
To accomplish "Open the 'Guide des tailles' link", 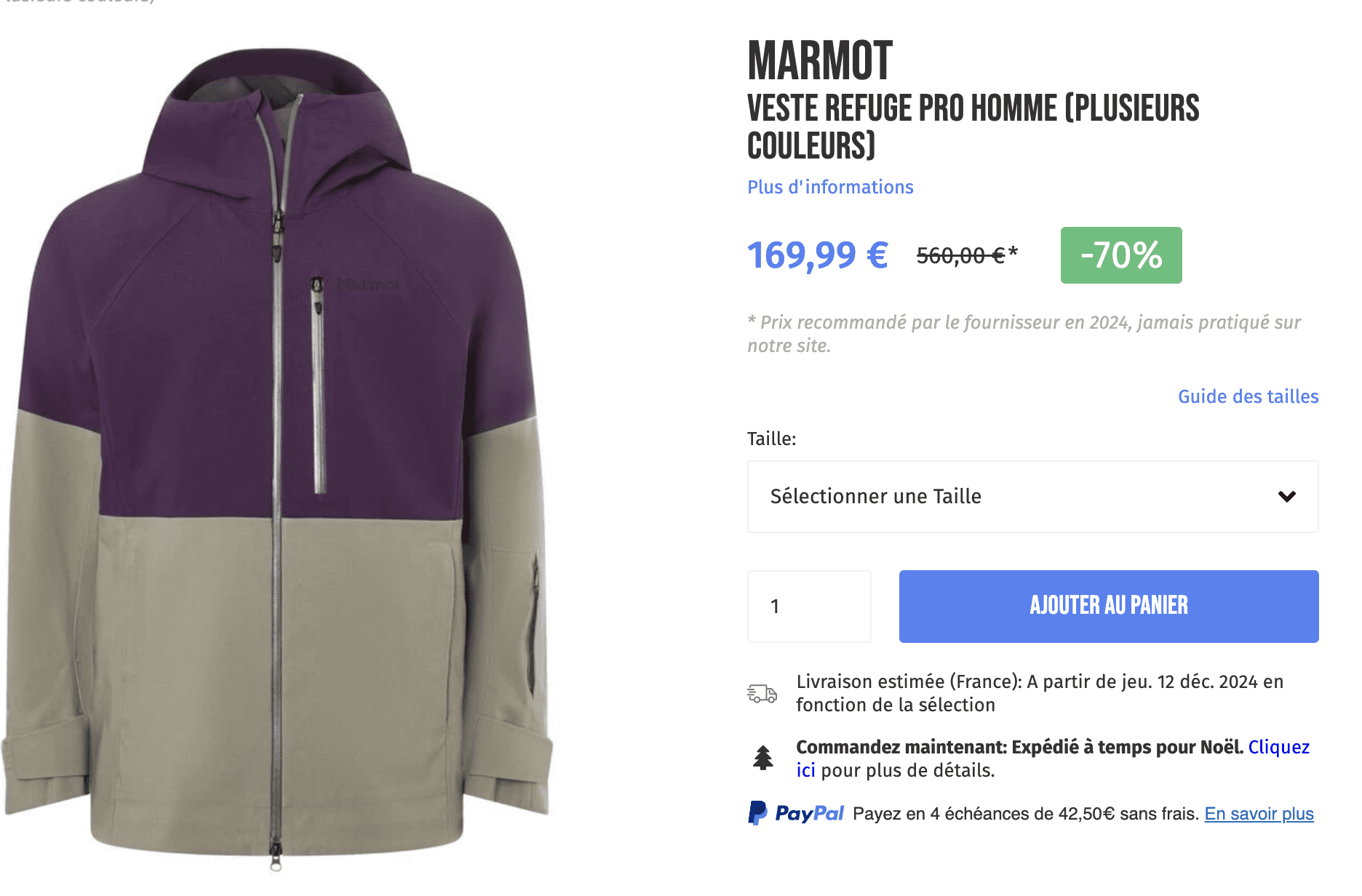I will click(1247, 396).
